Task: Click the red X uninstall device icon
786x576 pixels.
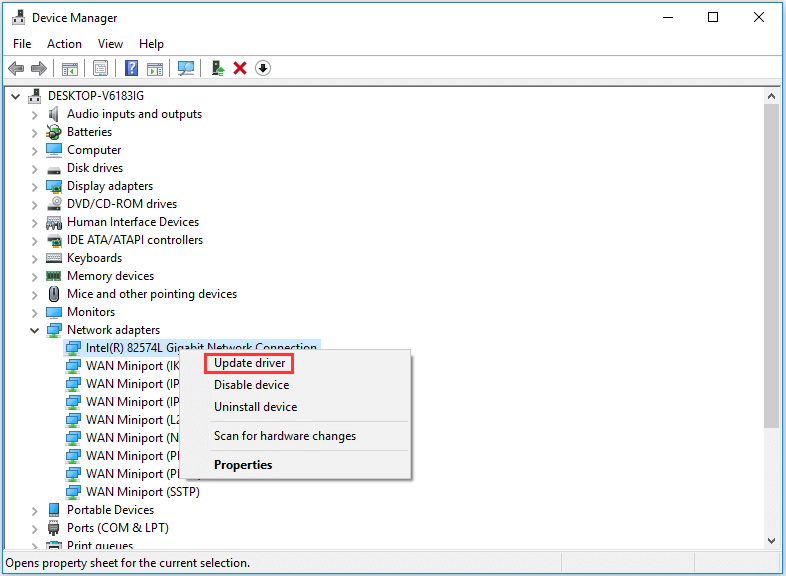Action: tap(240, 68)
